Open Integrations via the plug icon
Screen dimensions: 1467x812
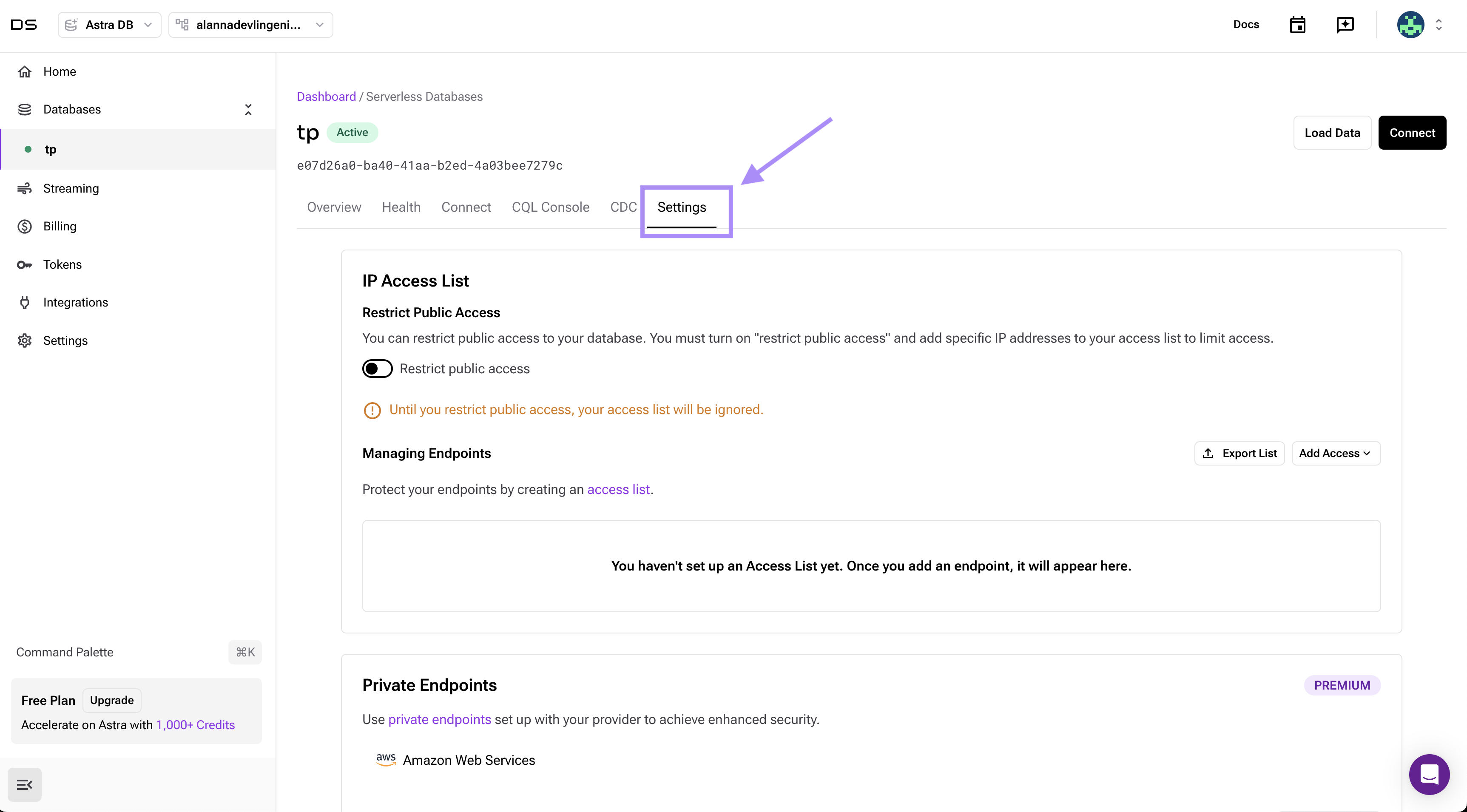pyautogui.click(x=25, y=302)
